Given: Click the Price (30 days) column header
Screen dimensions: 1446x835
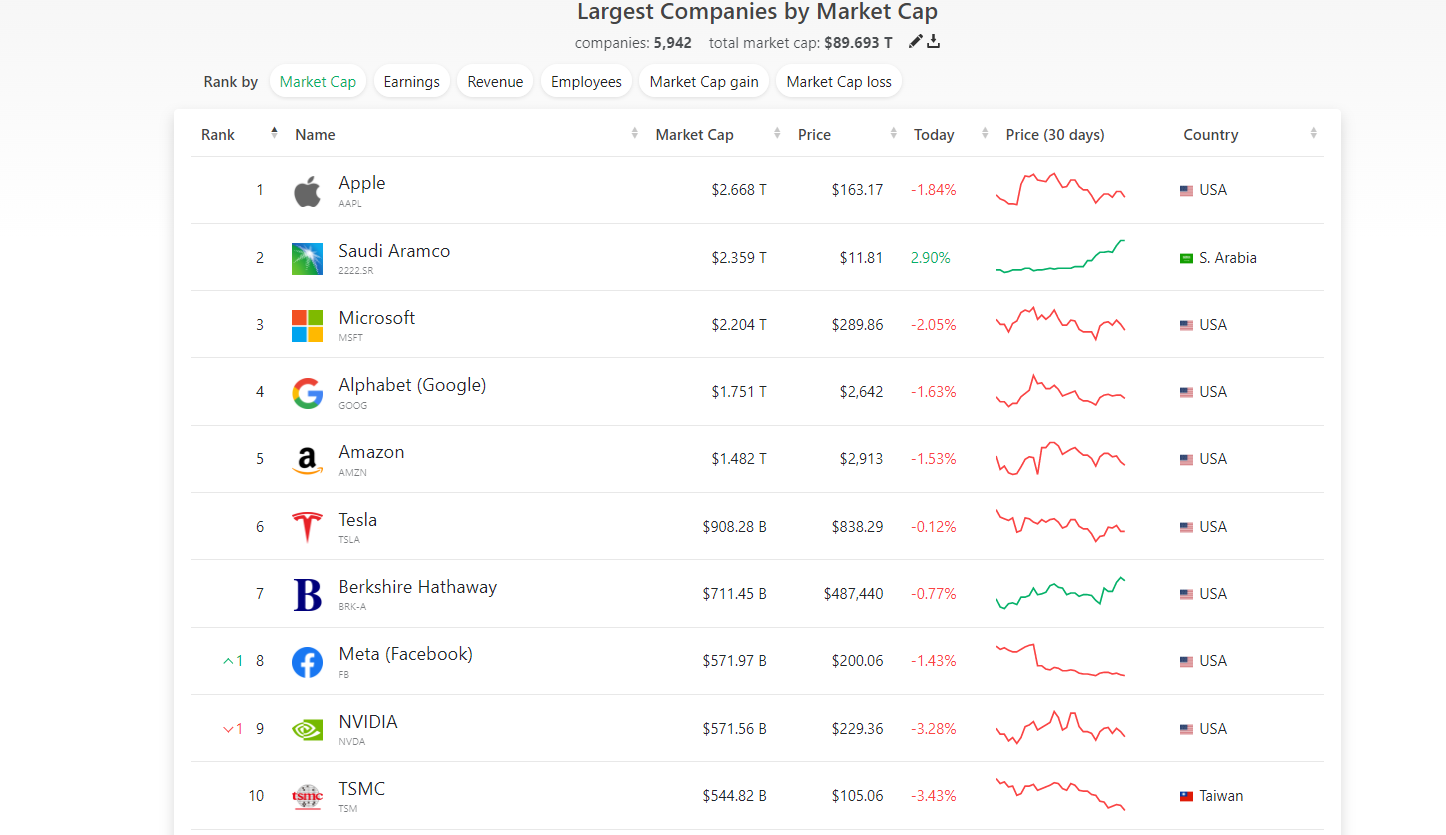Looking at the screenshot, I should coord(1055,134).
